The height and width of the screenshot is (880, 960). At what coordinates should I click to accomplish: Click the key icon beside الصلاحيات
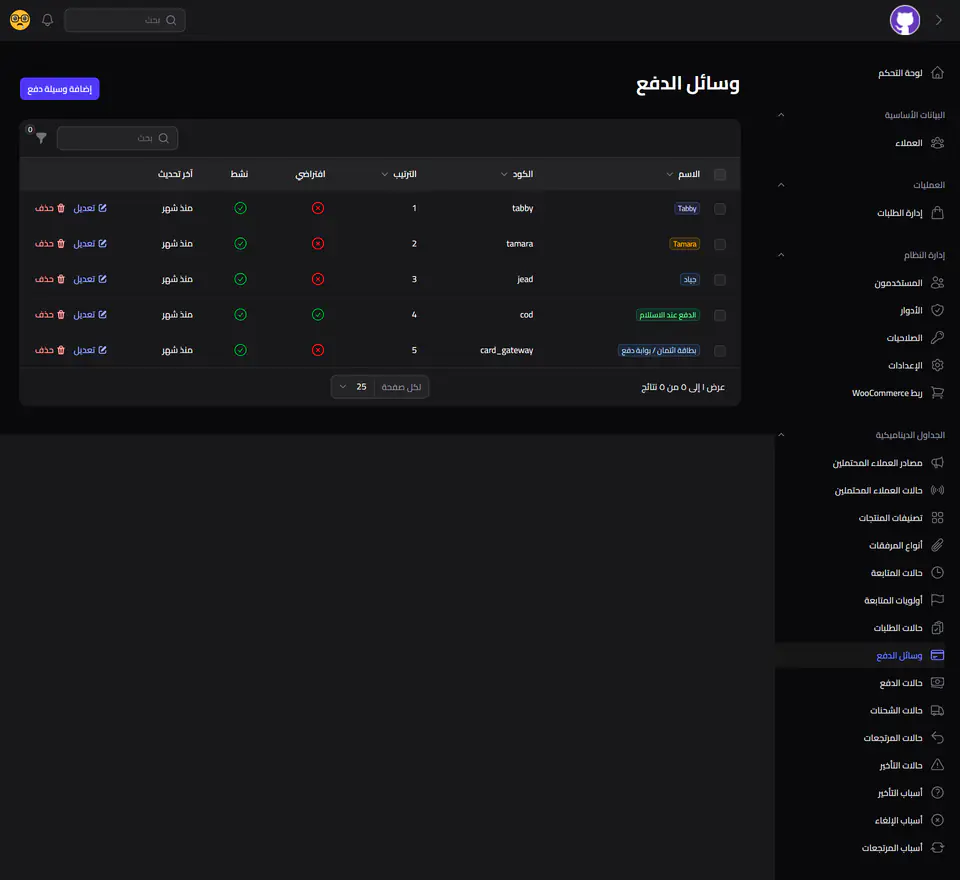point(937,337)
